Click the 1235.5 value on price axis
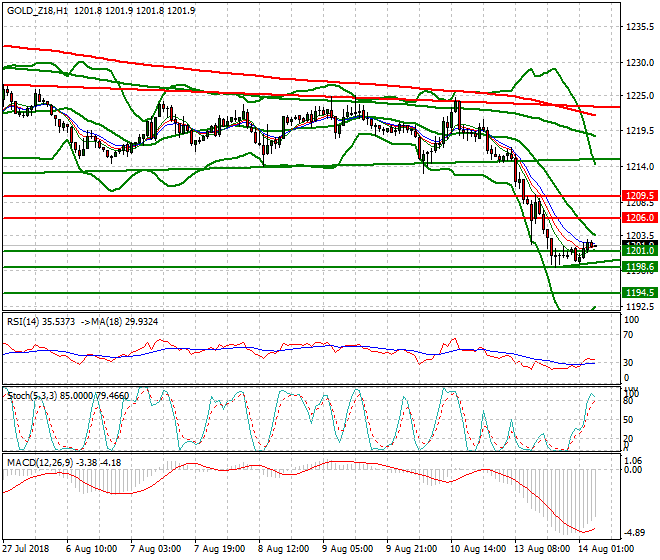This screenshot has width=660, height=560. pyautogui.click(x=638, y=27)
